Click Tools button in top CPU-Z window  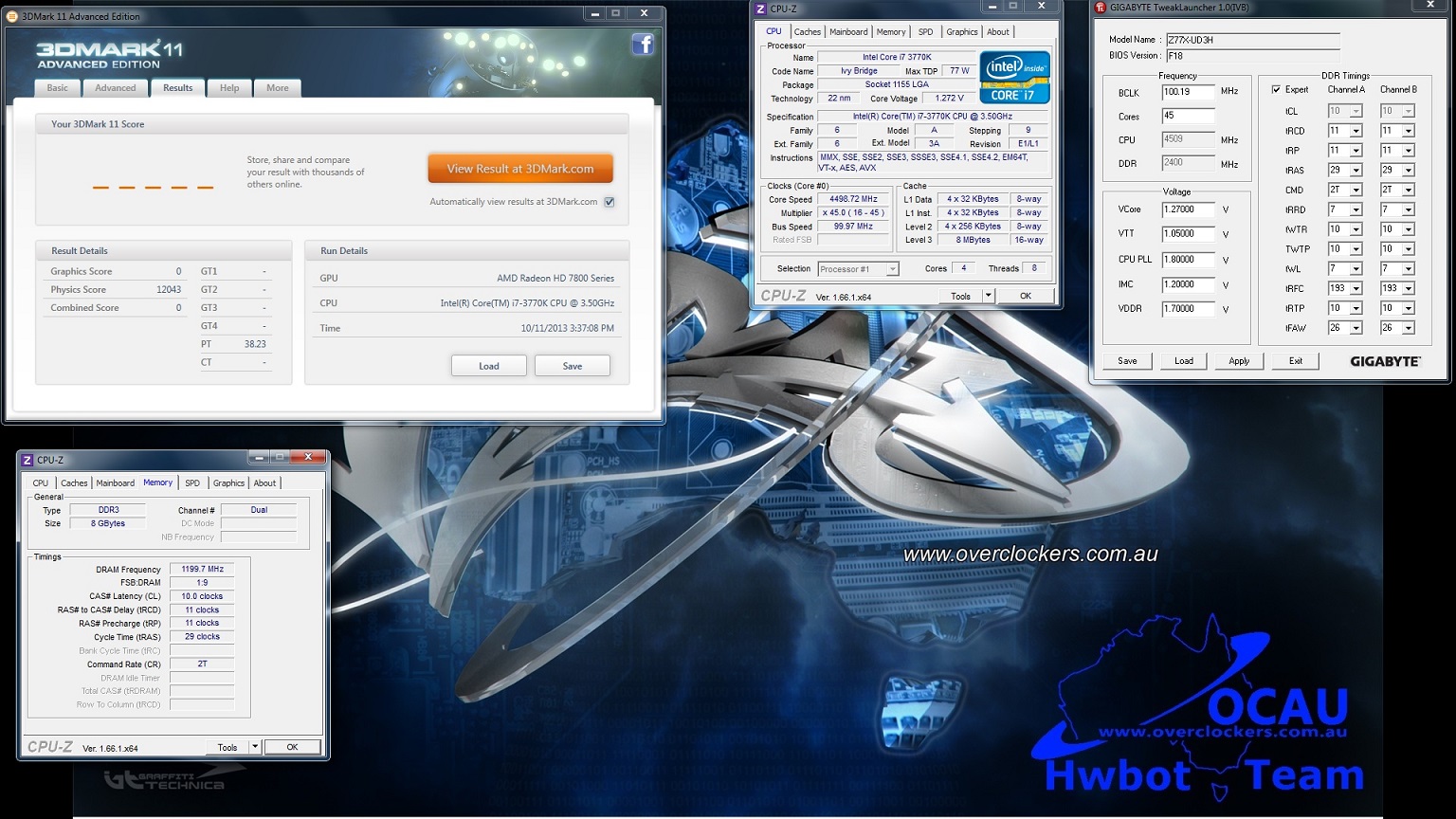[x=960, y=296]
